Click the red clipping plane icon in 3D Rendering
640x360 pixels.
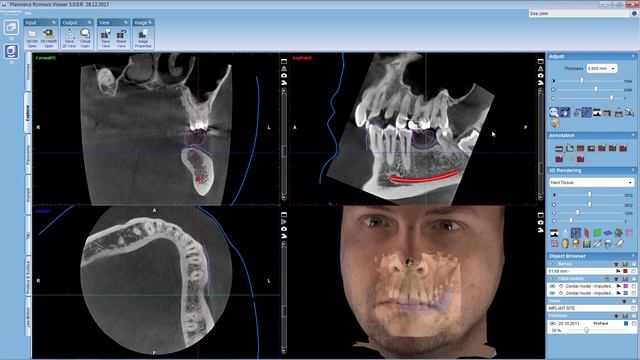(x=587, y=233)
